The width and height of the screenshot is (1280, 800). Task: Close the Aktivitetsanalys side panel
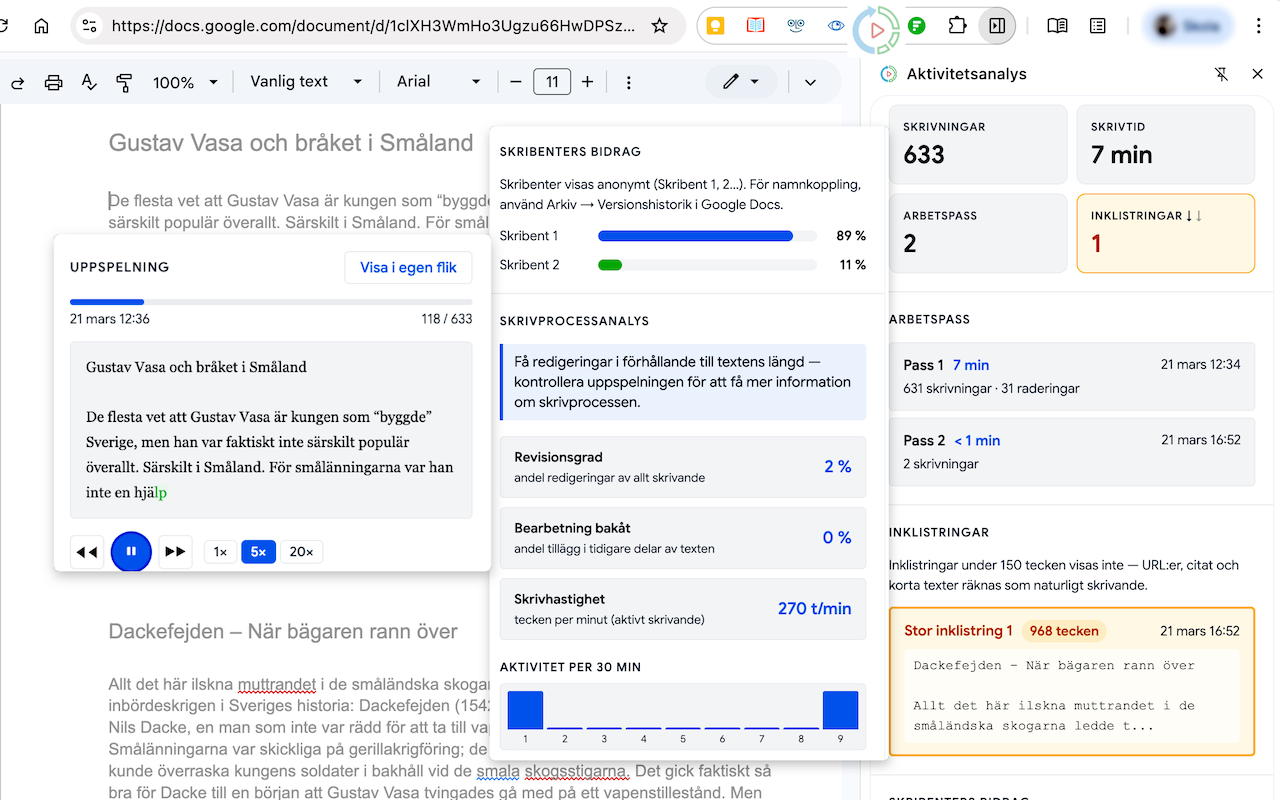(1257, 74)
